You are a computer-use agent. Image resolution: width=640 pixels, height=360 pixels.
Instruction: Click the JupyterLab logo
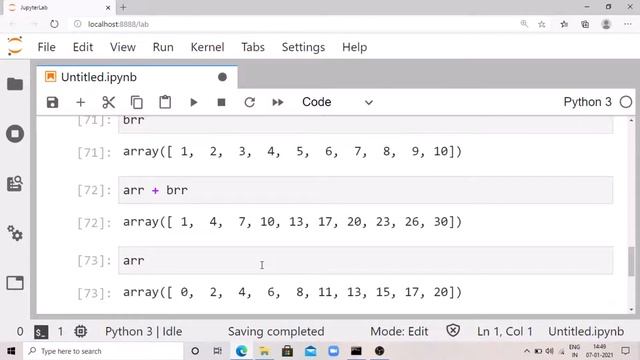[15, 46]
